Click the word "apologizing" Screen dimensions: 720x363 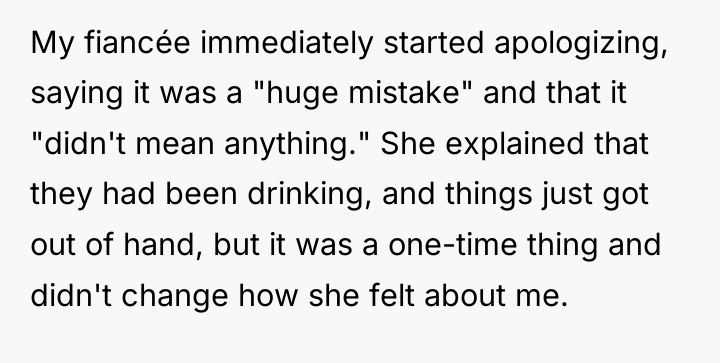click(578, 45)
